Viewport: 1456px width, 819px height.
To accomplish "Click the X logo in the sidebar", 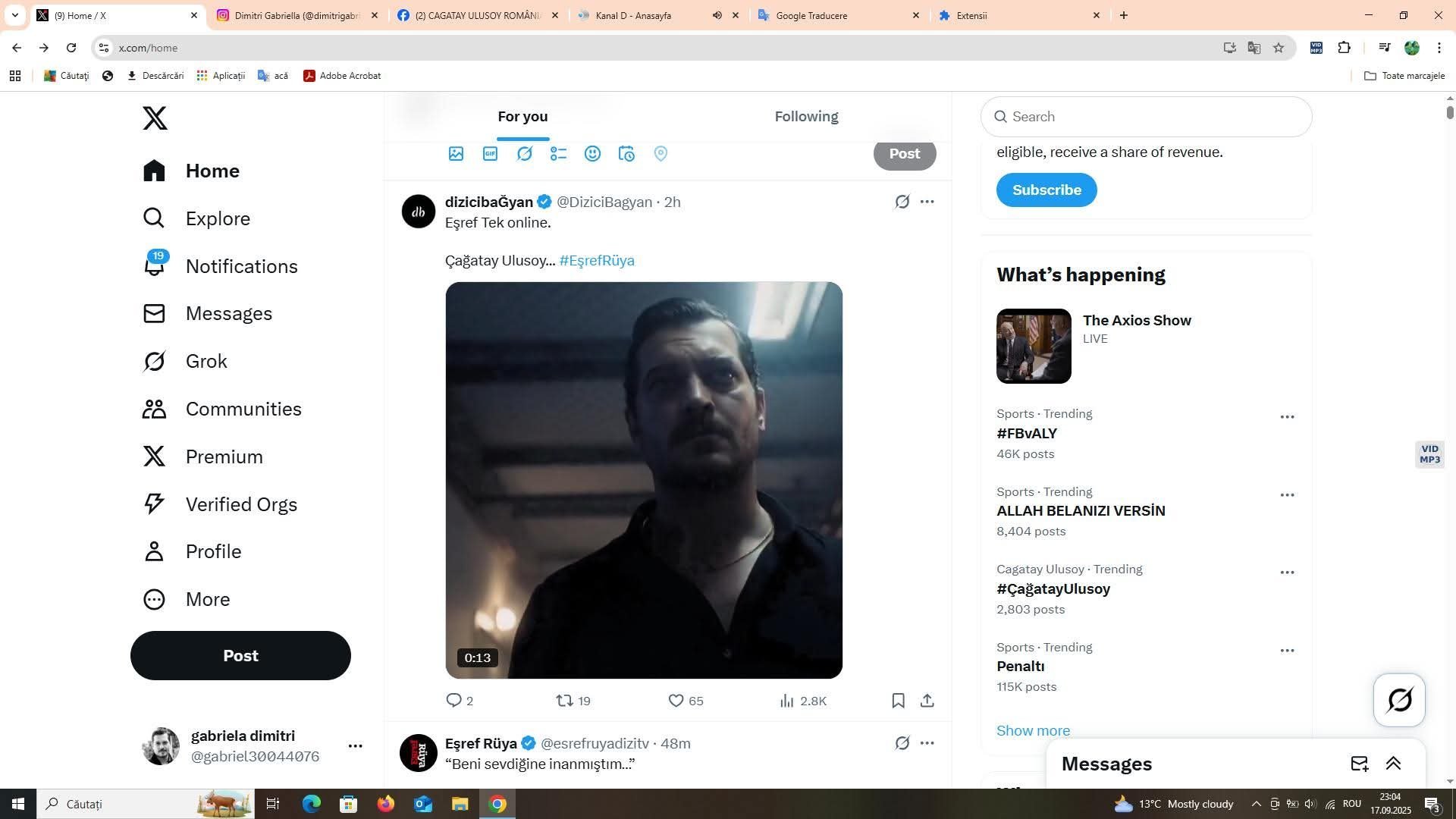I will coord(155,118).
